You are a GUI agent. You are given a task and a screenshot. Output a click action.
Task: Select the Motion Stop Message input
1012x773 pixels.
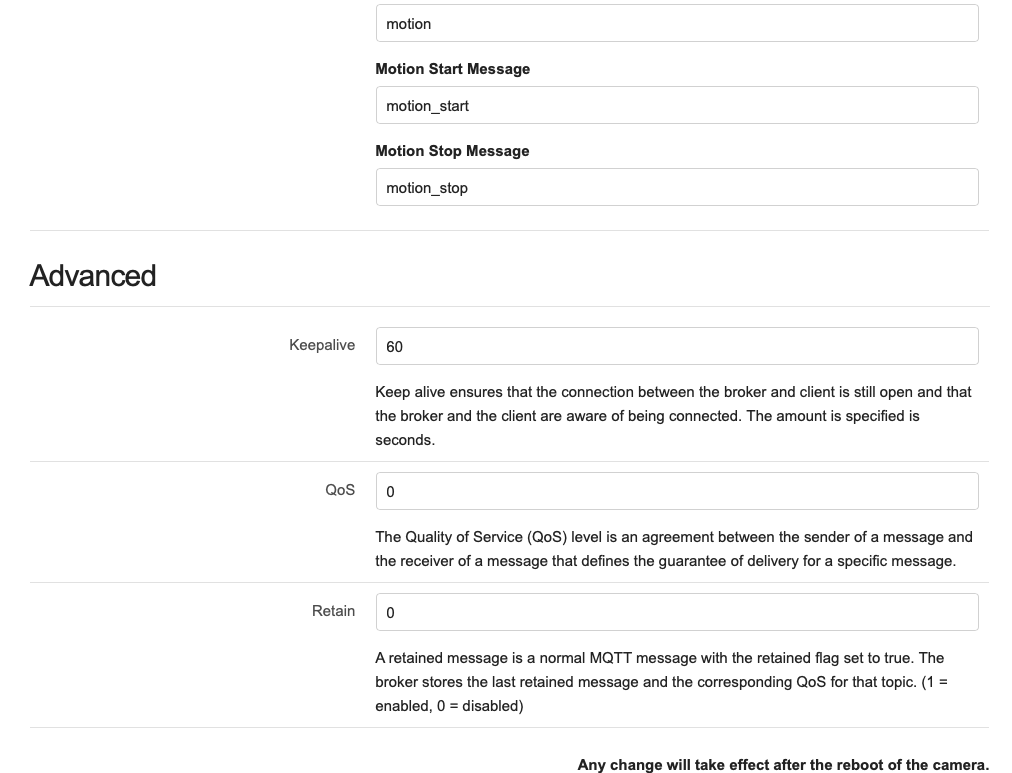(x=676, y=187)
